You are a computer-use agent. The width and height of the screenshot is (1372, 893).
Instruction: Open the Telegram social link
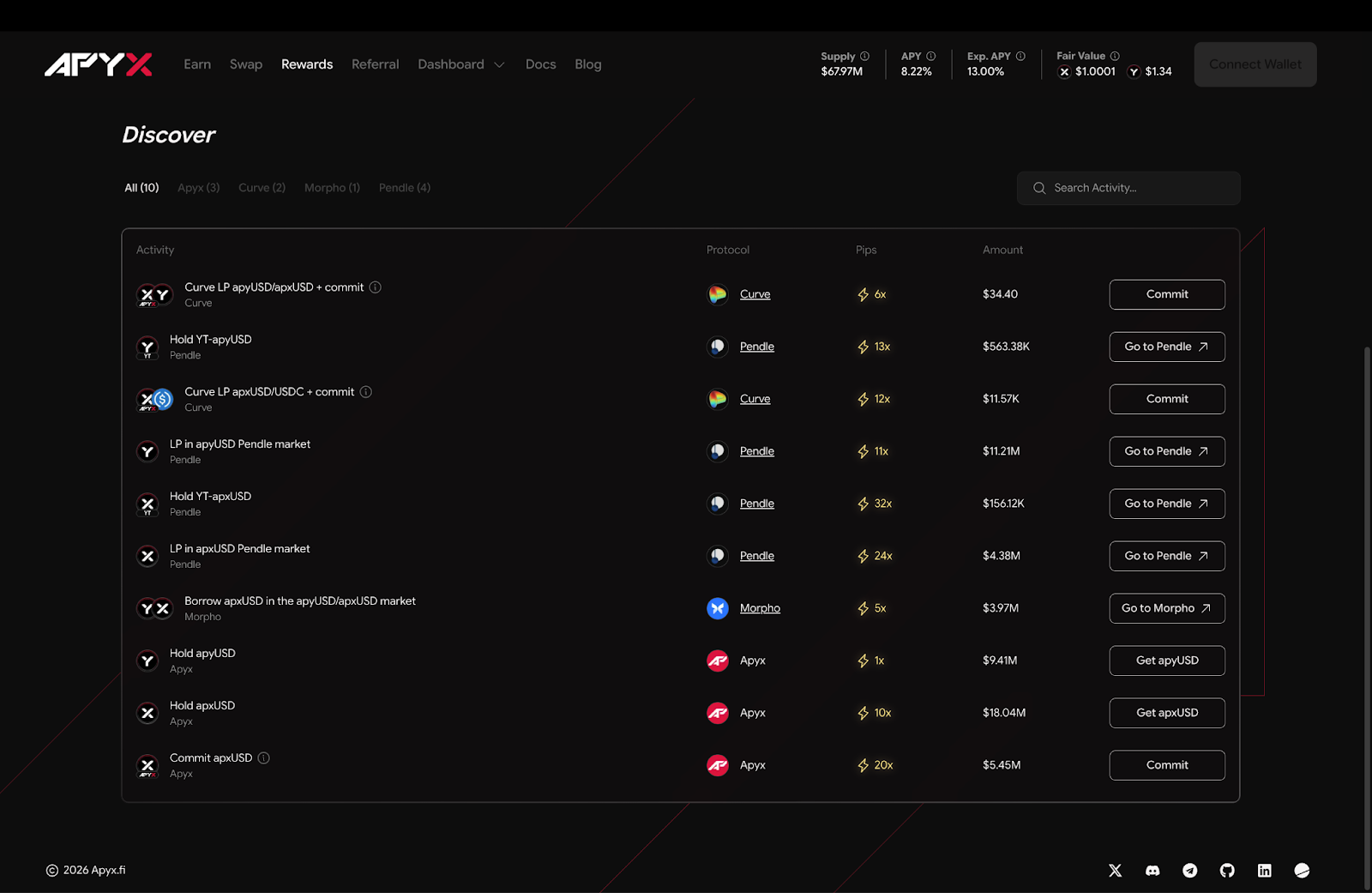click(1190, 870)
